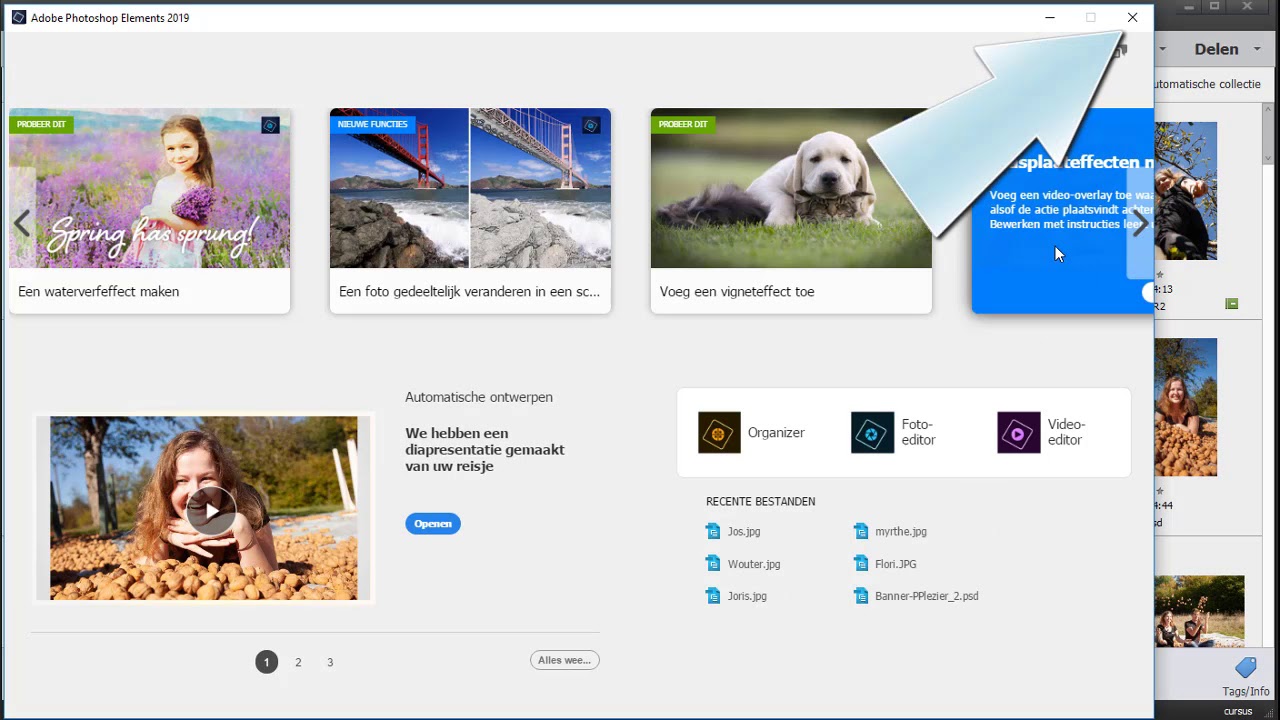Select the two-people outdoor photo in Organizer
The height and width of the screenshot is (720, 1280).
tap(1200, 612)
